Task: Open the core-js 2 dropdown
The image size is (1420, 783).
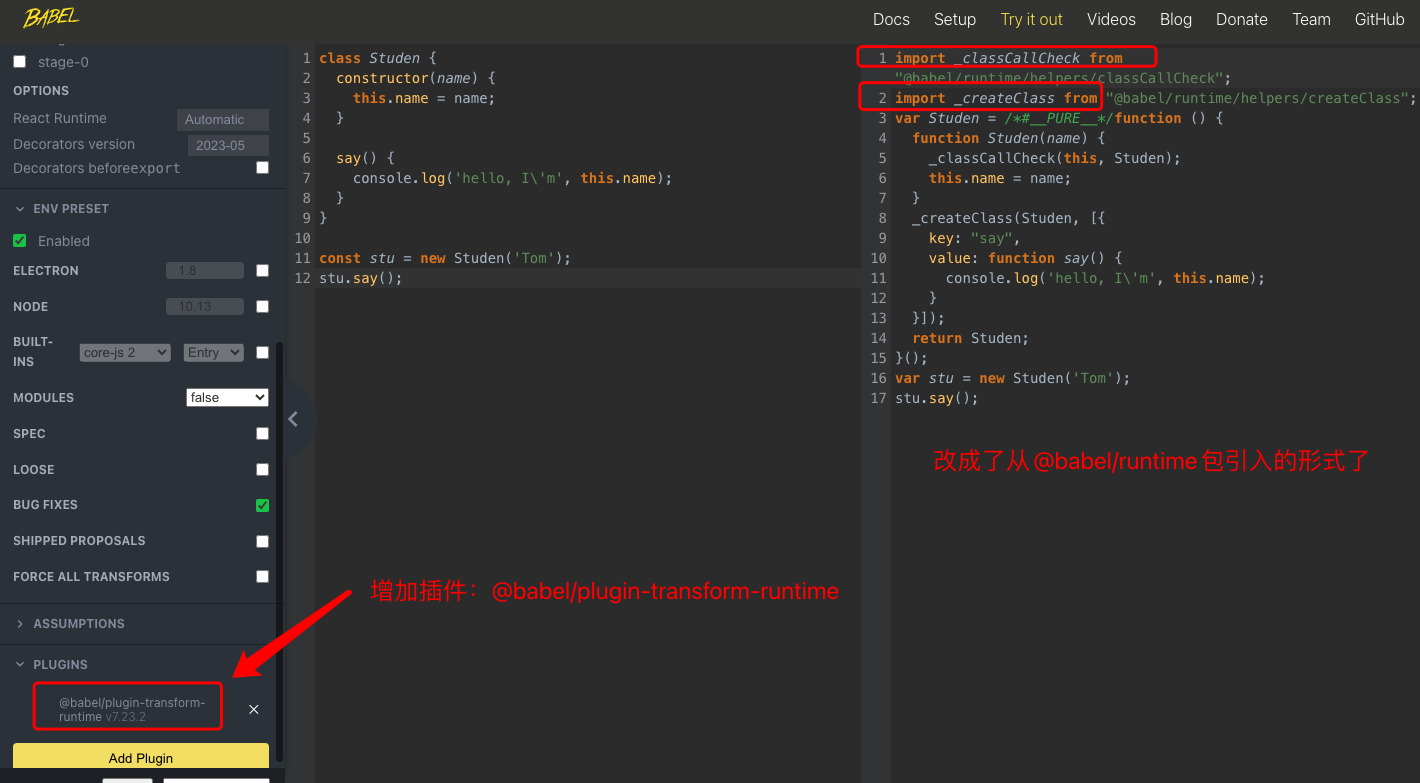Action: [x=125, y=353]
